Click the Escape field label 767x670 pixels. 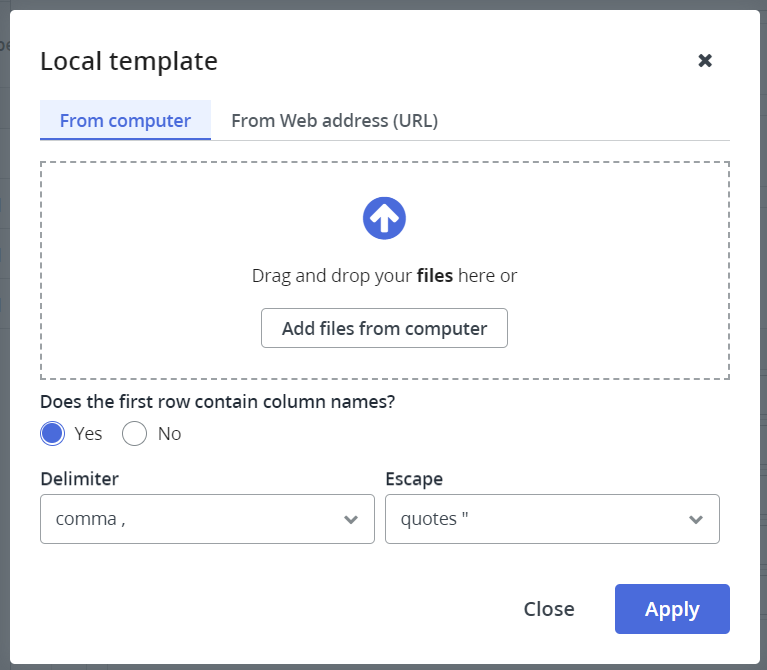tap(413, 479)
